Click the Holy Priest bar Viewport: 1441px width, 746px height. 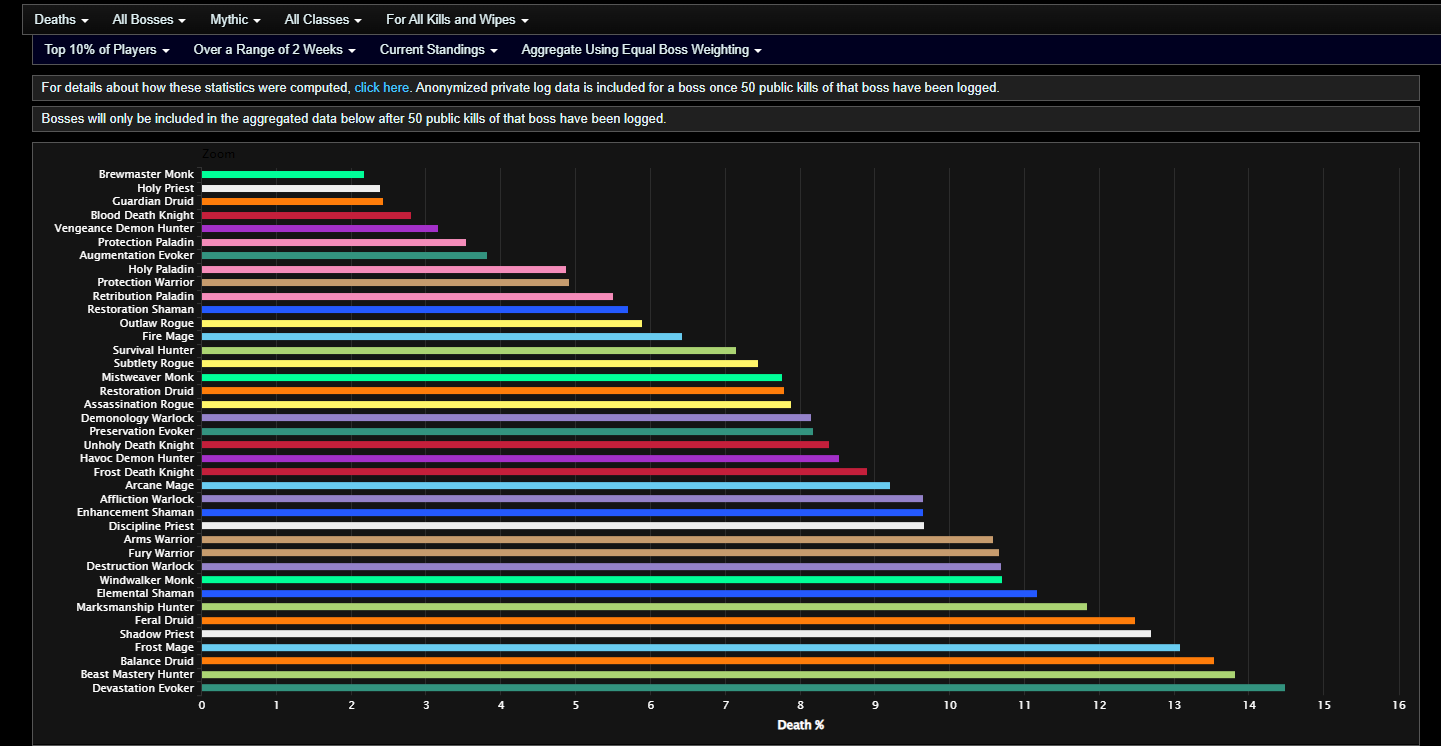291,188
